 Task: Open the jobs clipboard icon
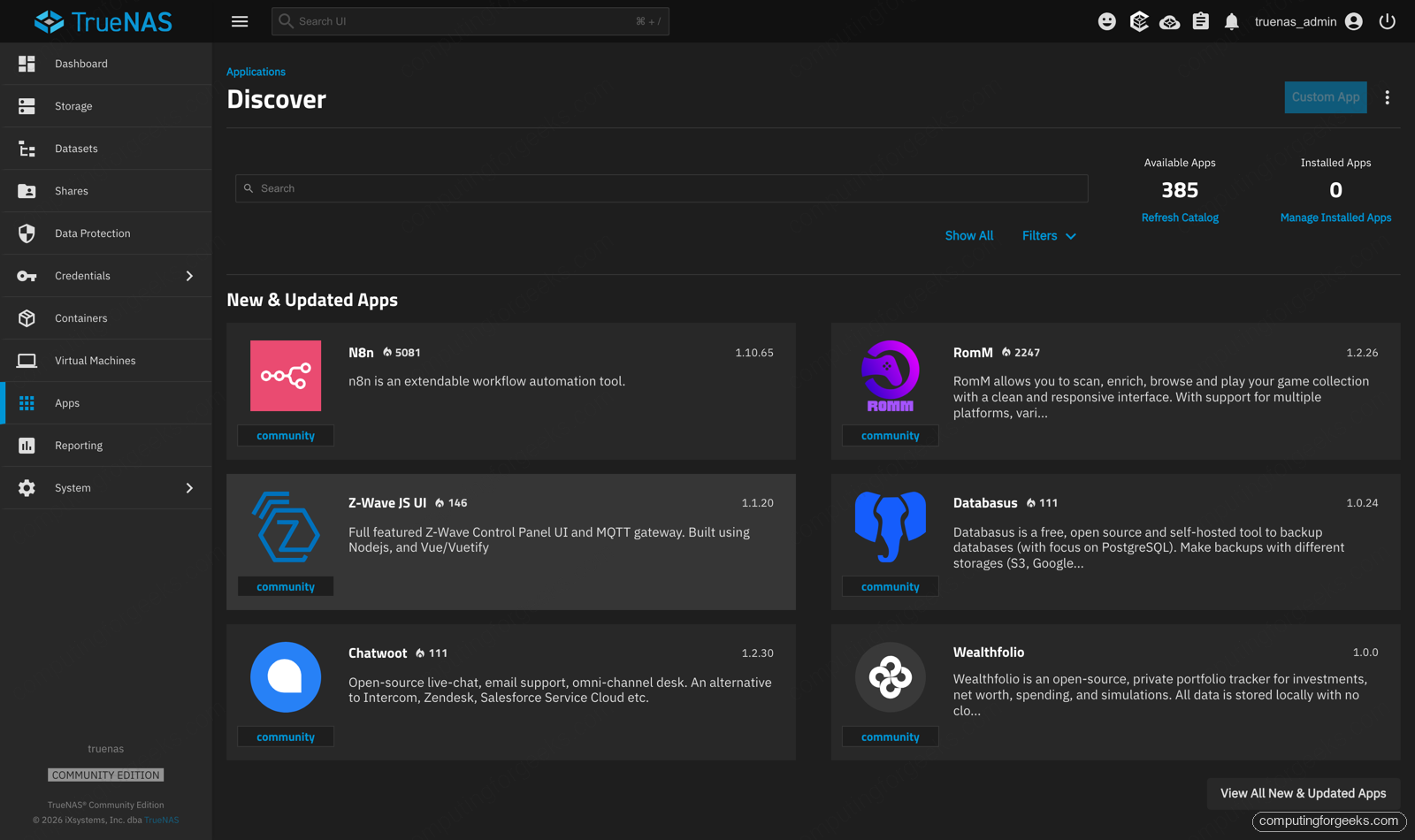pyautogui.click(x=1201, y=21)
